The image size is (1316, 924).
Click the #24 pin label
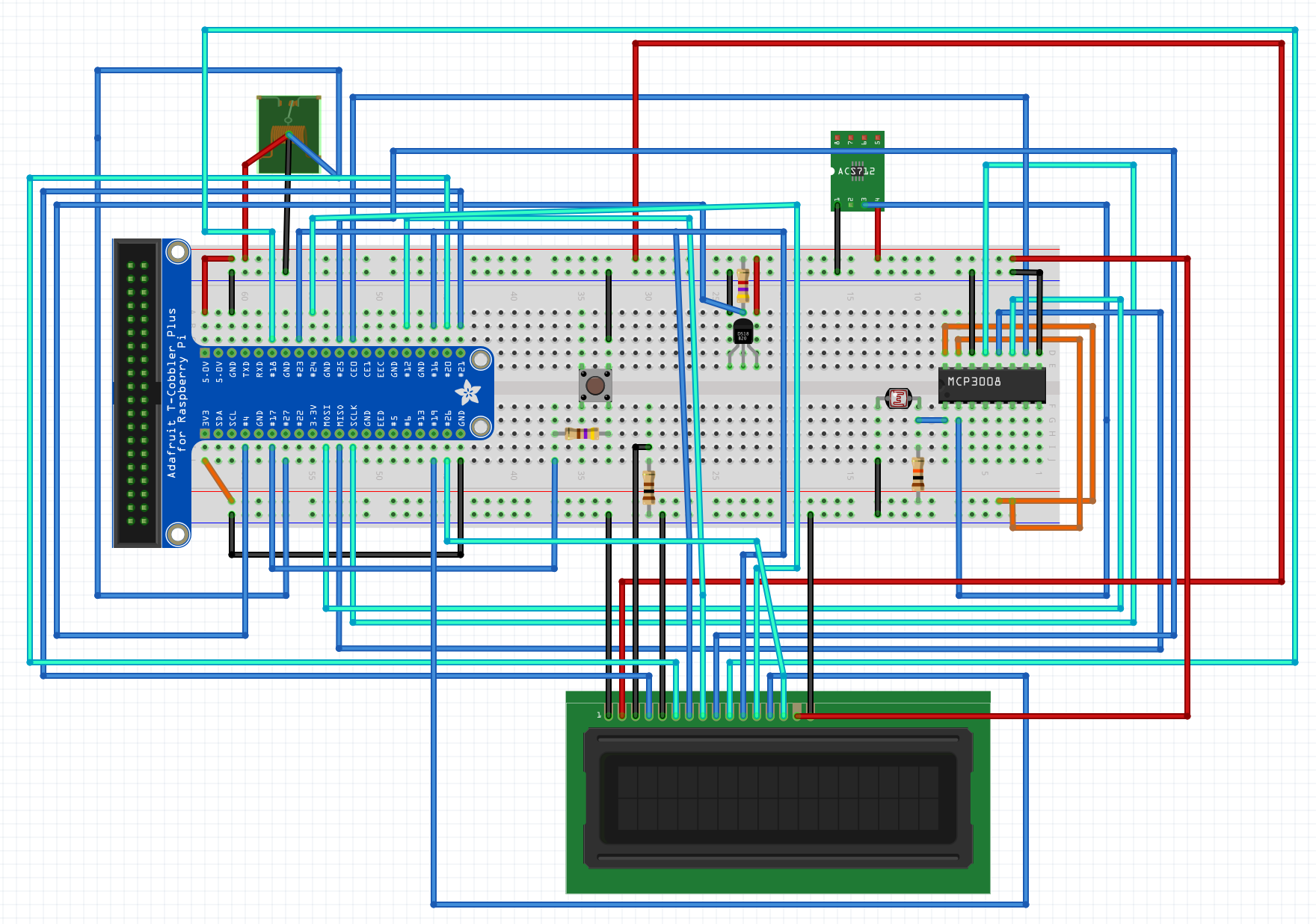point(313,368)
